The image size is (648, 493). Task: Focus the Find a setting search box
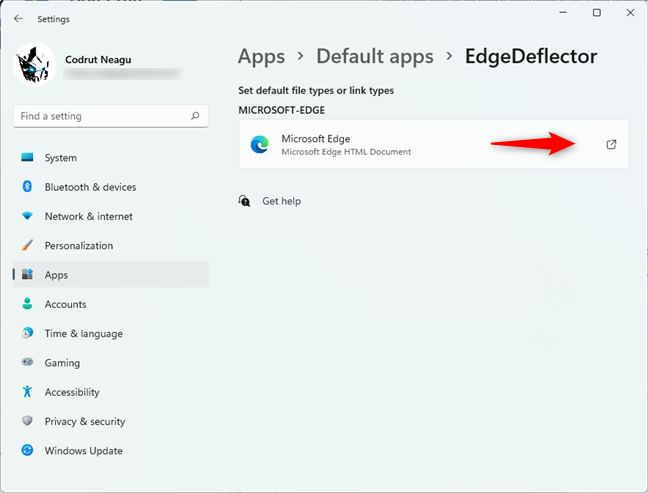111,116
